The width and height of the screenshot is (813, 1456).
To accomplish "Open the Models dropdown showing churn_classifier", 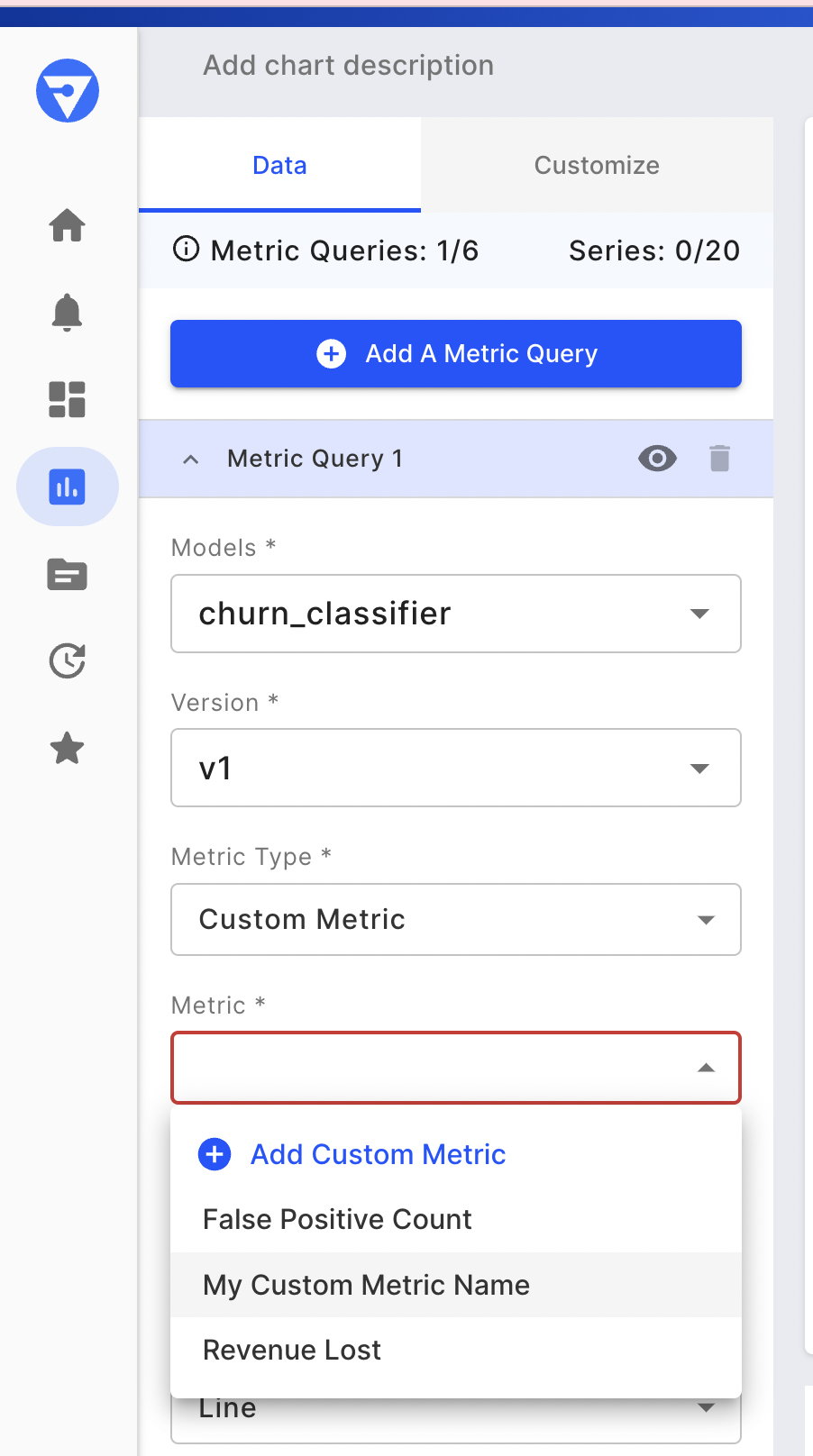I will [456, 614].
